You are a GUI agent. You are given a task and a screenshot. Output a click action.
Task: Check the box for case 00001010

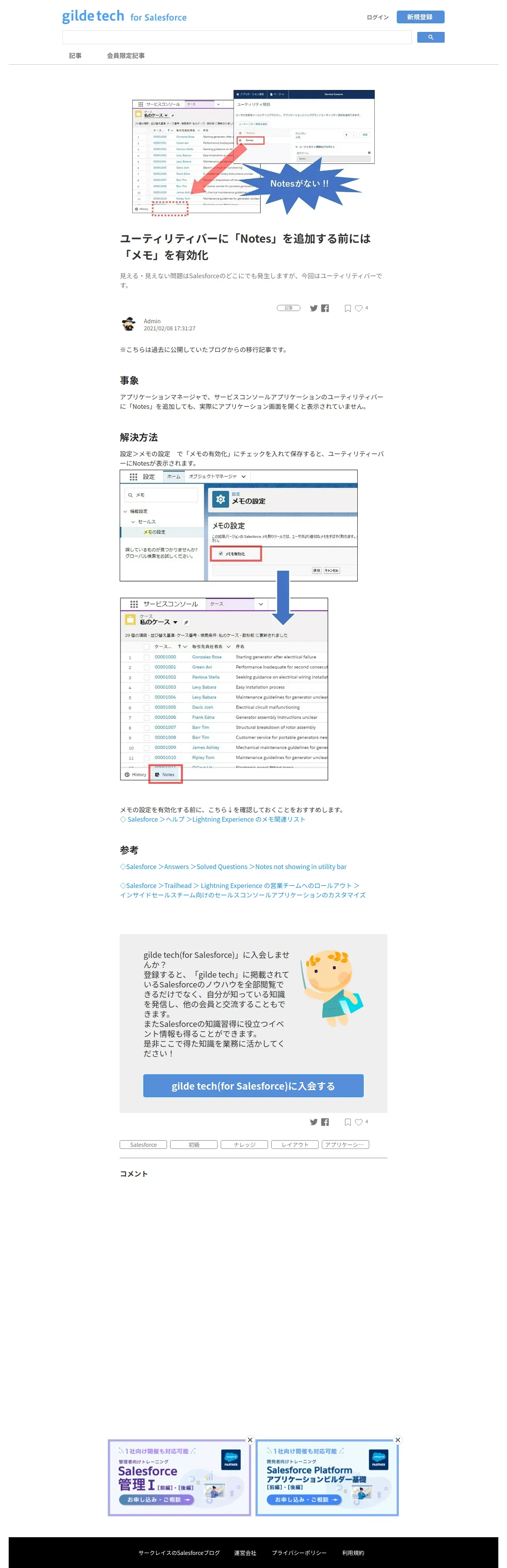(146, 758)
